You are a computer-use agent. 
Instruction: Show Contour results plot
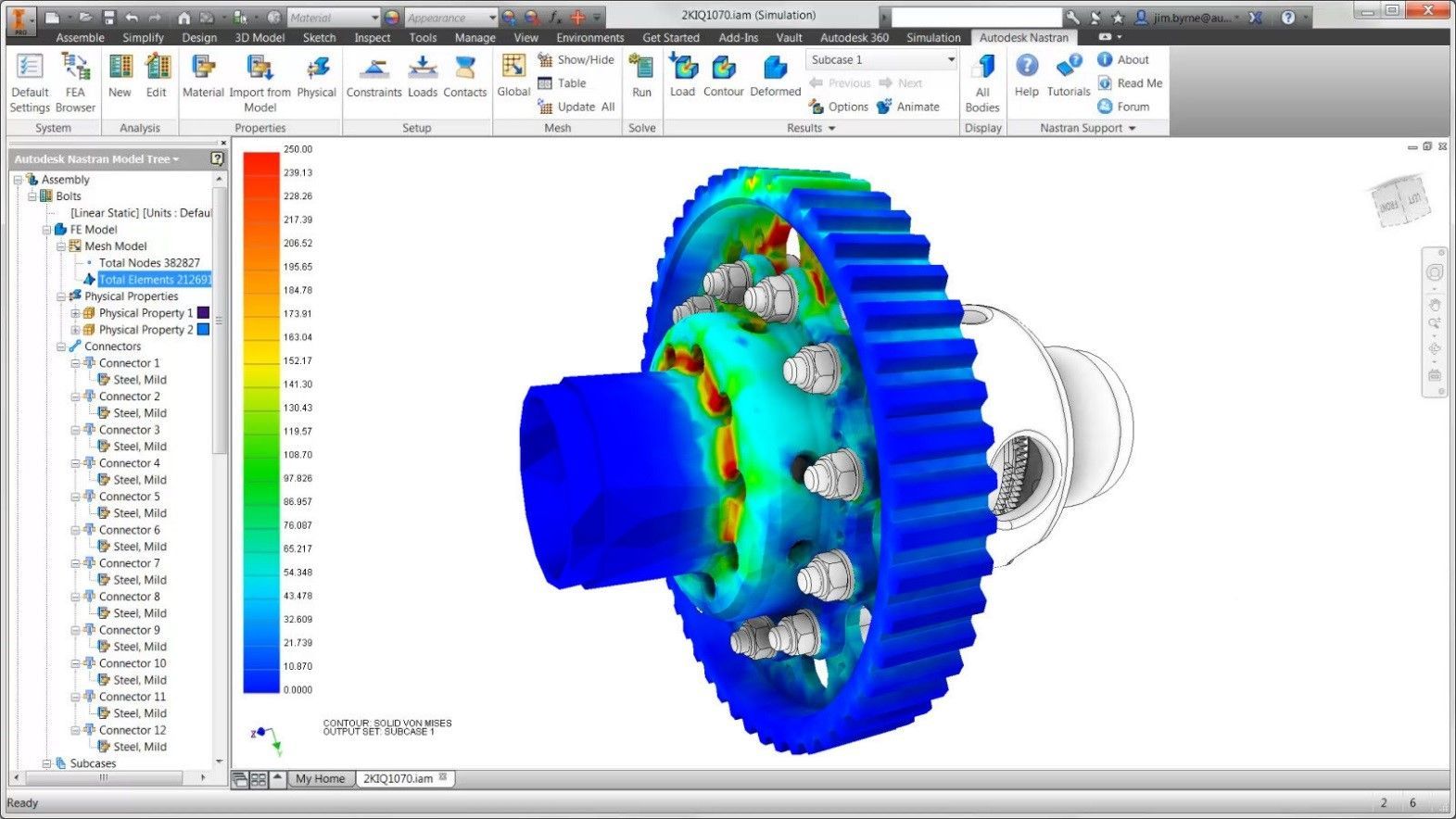coord(724,76)
